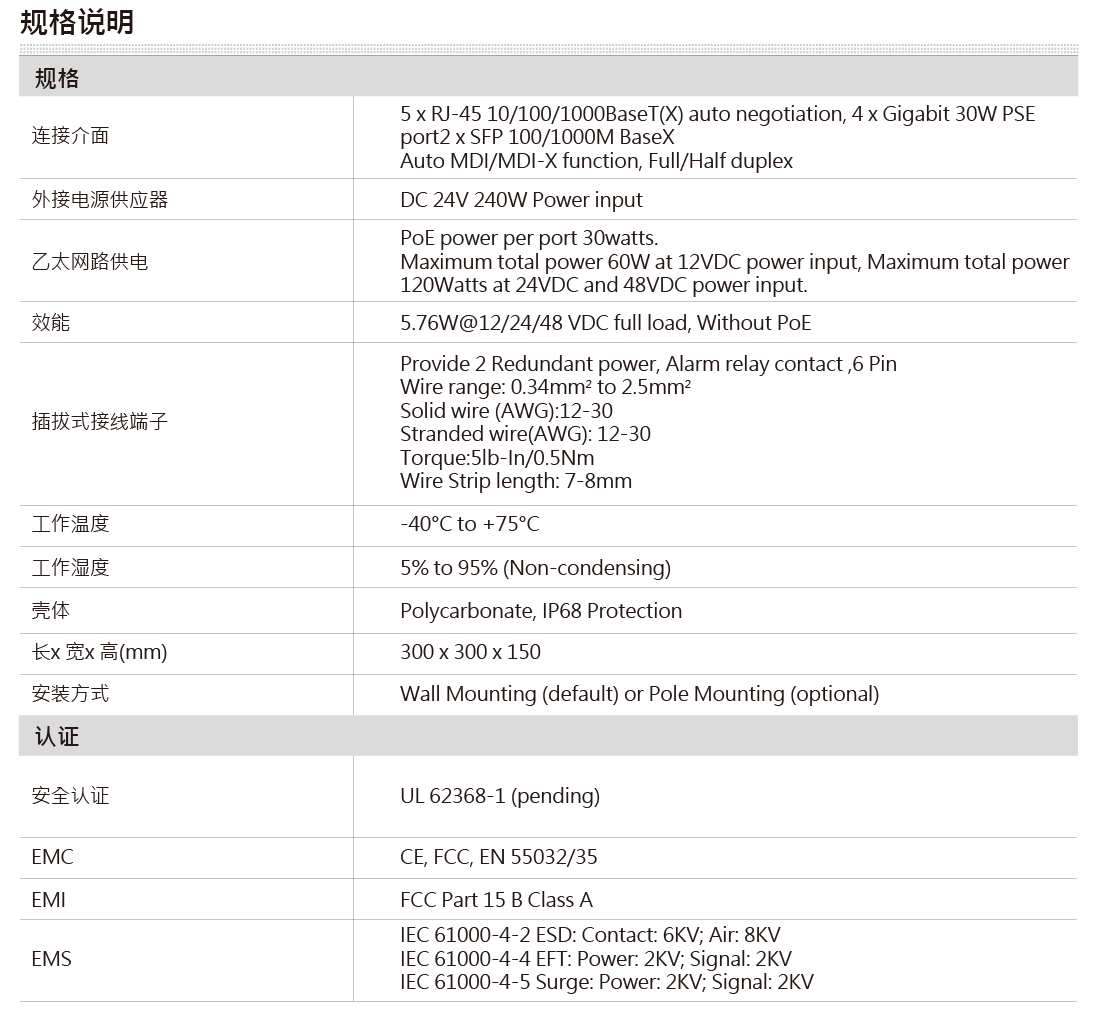The width and height of the screenshot is (1098, 1026).
Task: Select 'Provide 2 Redundant power' line
Action: (x=648, y=364)
